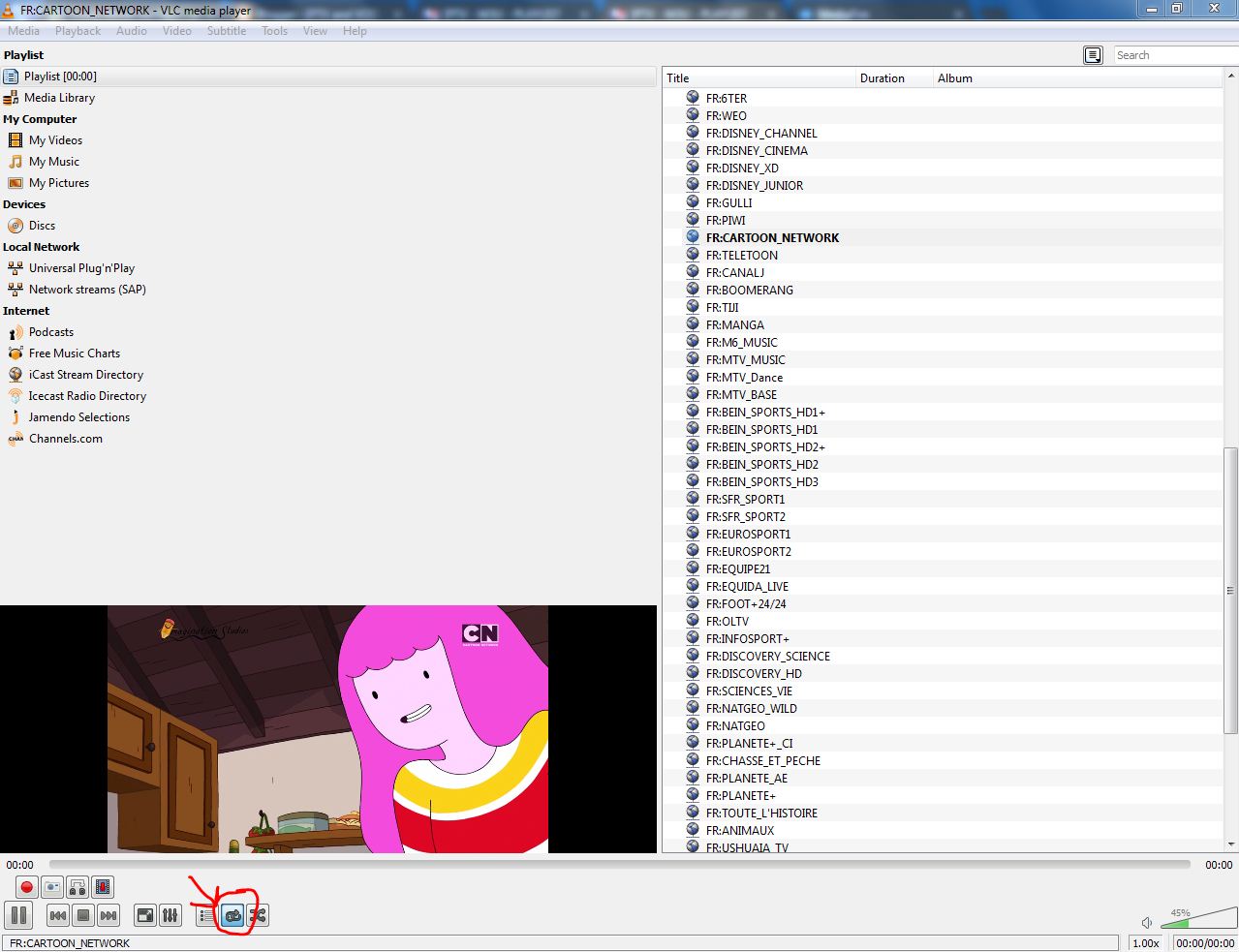Select FR:BOOMERANG in the playlist
Image resolution: width=1239 pixels, height=952 pixels.
(x=749, y=291)
